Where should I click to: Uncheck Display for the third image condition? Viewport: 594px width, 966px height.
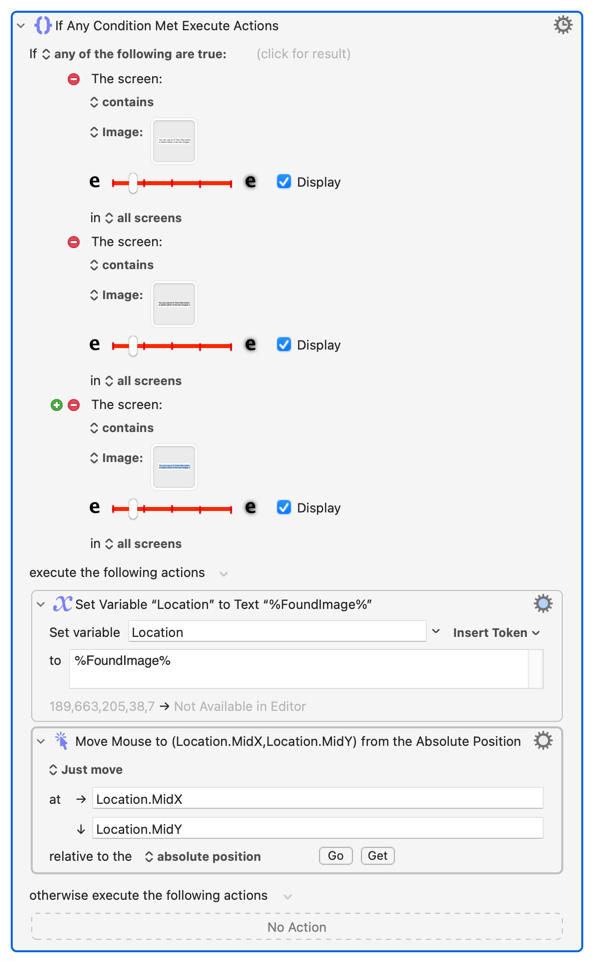coord(284,507)
